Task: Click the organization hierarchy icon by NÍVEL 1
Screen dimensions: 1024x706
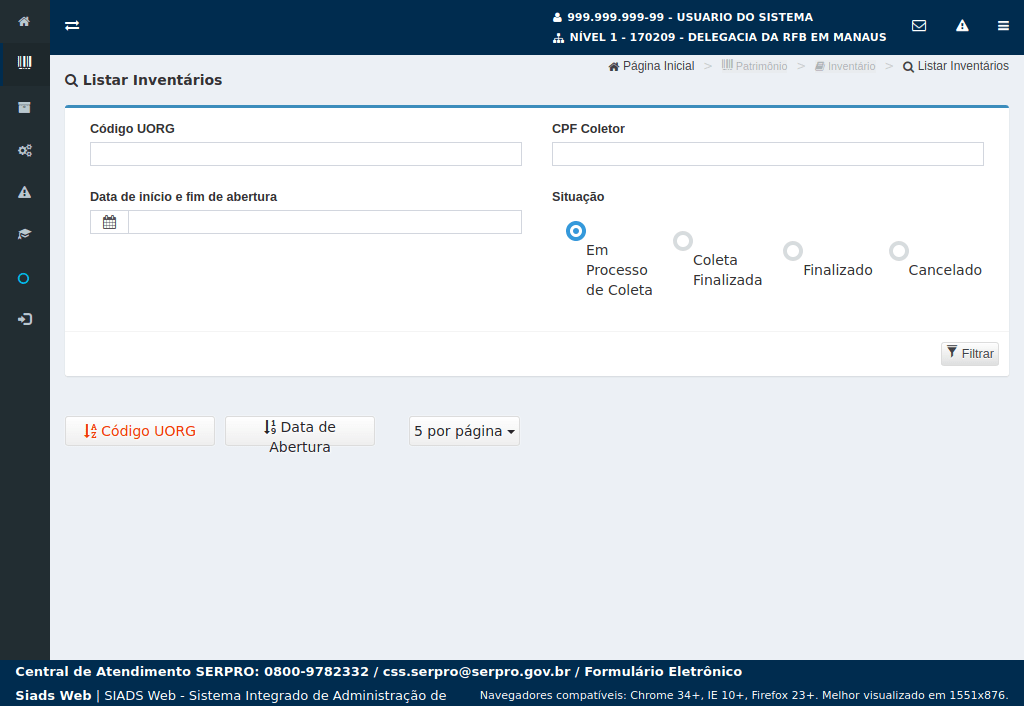Action: pos(558,38)
